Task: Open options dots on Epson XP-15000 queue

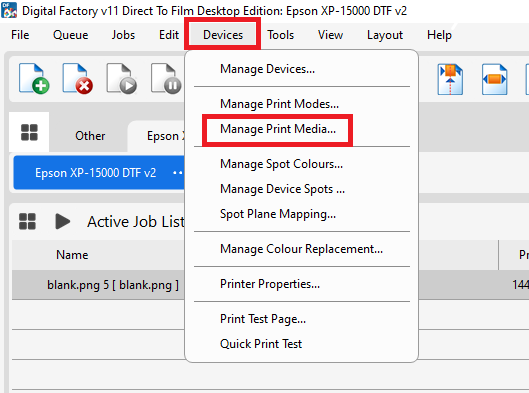Action: (177, 173)
